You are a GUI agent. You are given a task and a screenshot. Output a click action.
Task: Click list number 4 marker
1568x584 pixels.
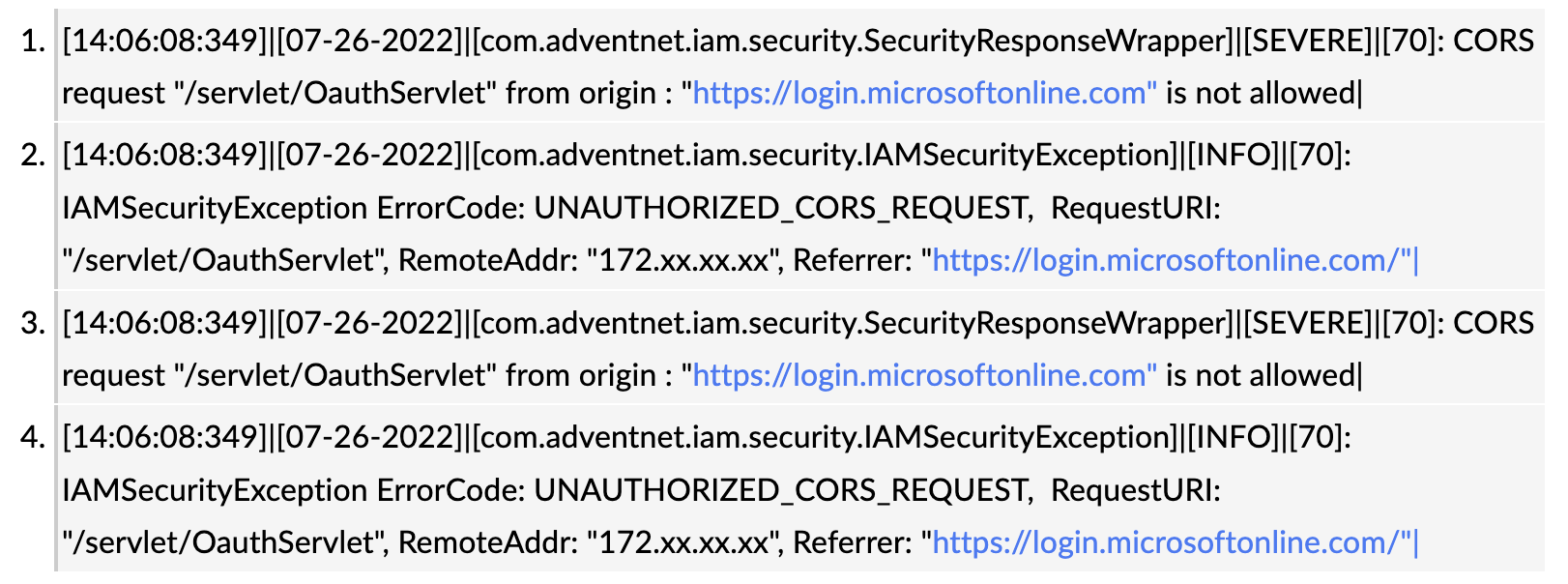[x=34, y=437]
